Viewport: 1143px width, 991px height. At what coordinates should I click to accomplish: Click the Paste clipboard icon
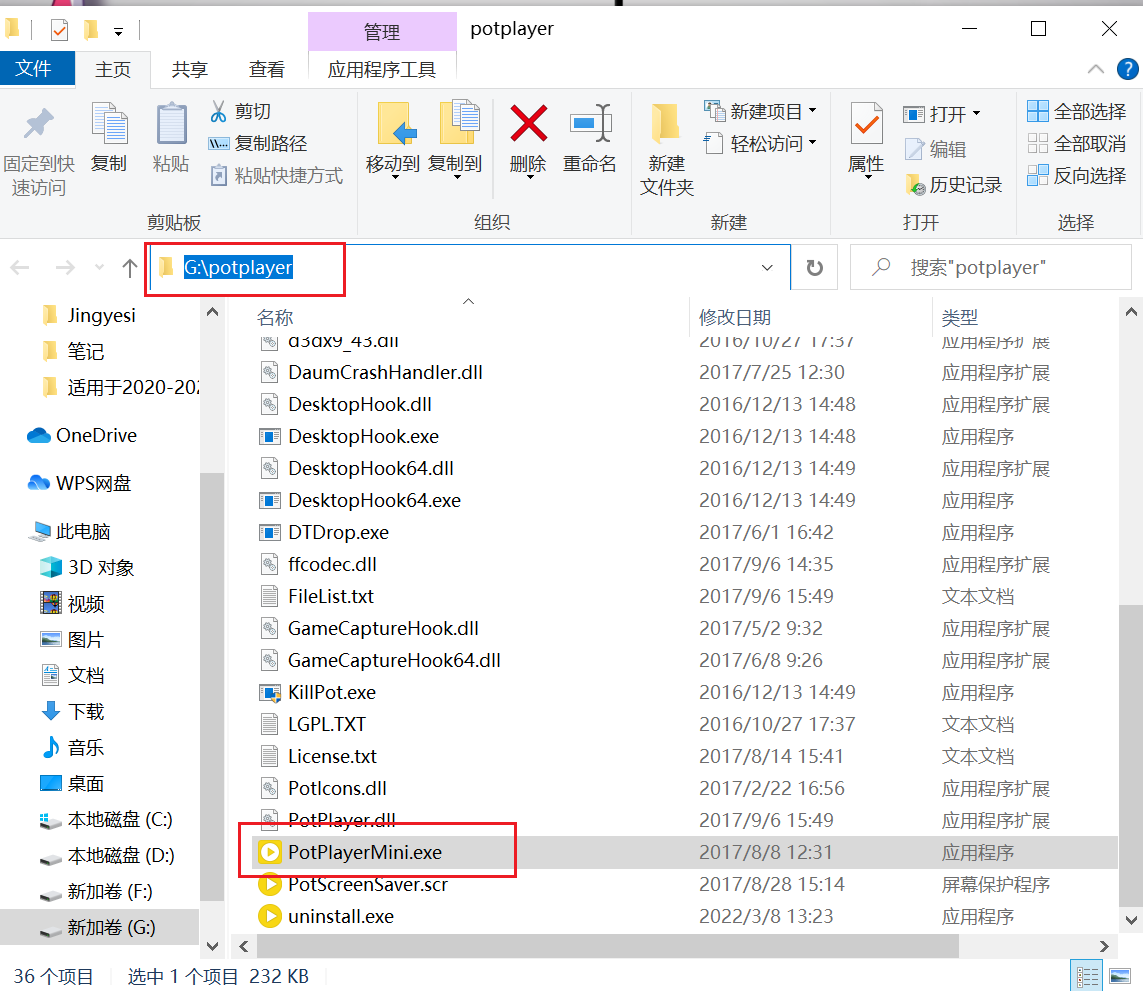point(171,123)
